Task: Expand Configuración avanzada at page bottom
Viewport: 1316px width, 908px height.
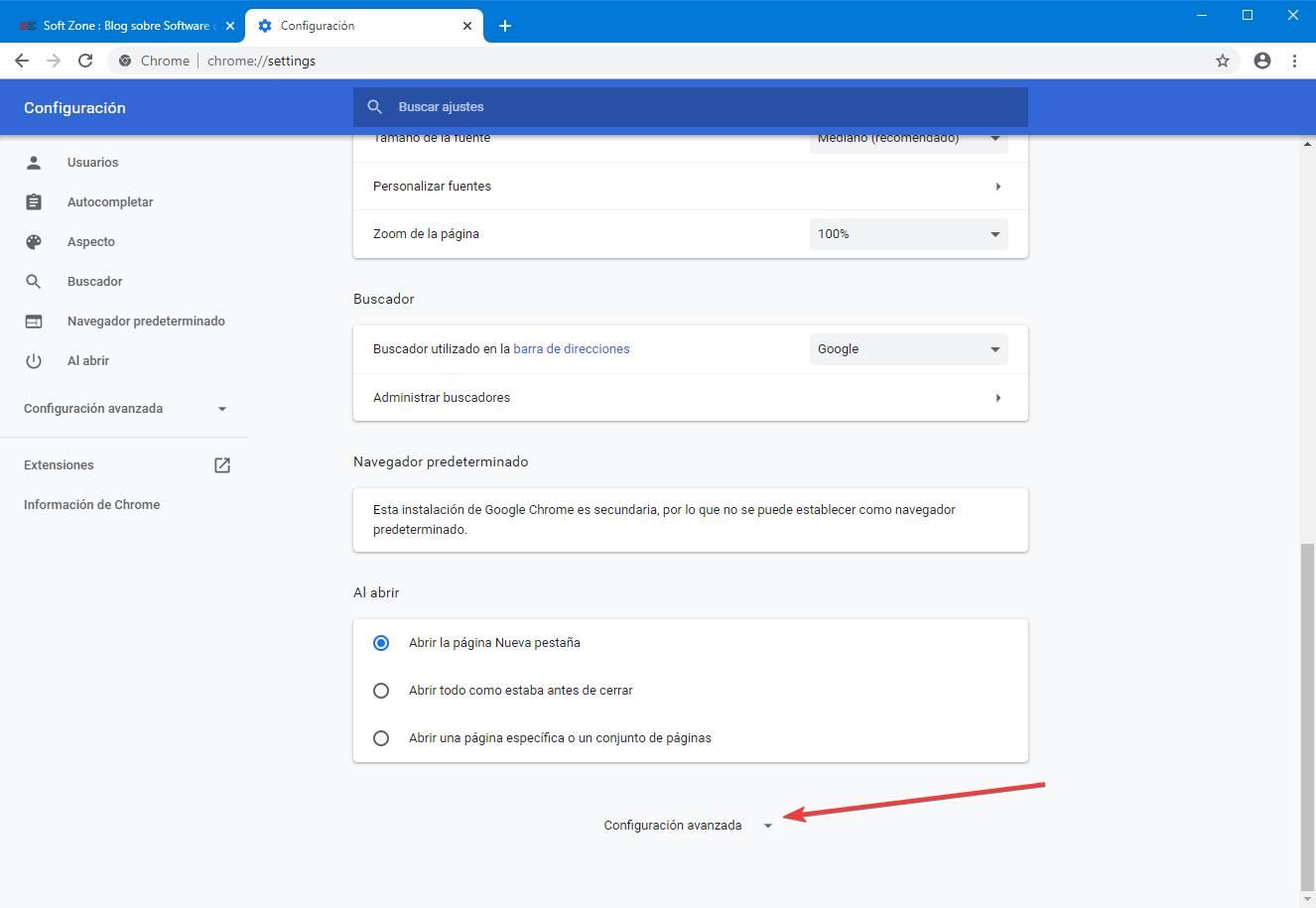Action: 689,826
